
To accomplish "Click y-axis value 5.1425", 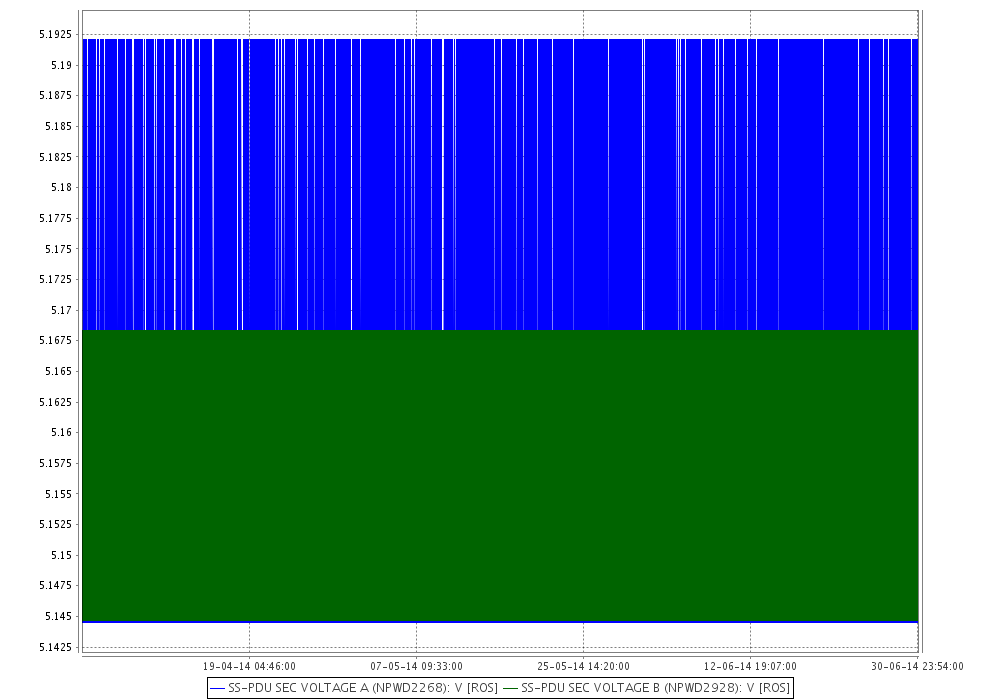I will click(55, 647).
